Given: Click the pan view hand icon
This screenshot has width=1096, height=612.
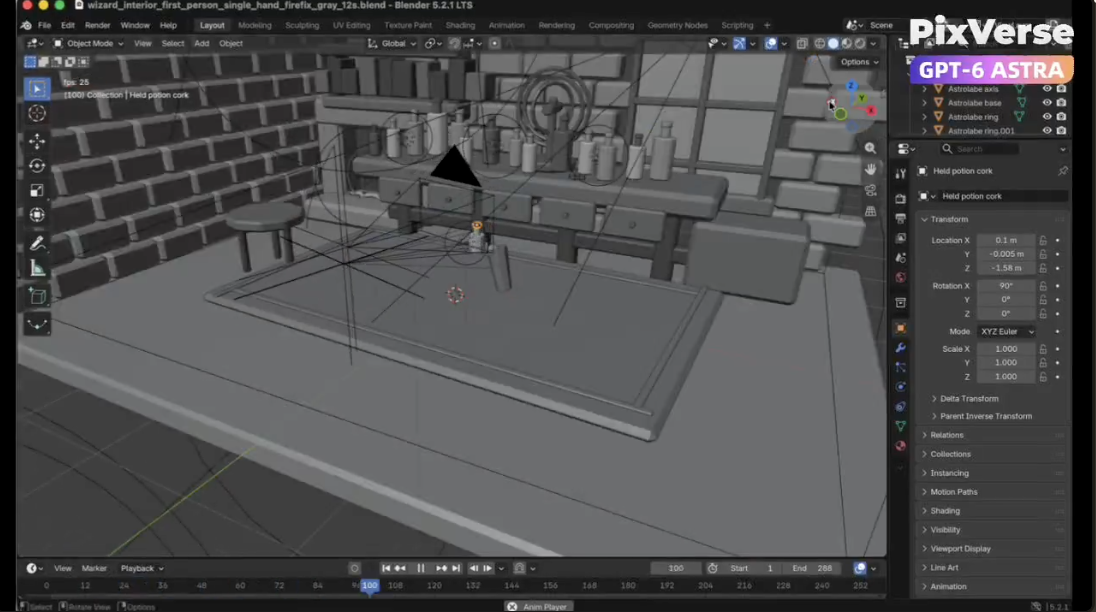Looking at the screenshot, I should (870, 169).
